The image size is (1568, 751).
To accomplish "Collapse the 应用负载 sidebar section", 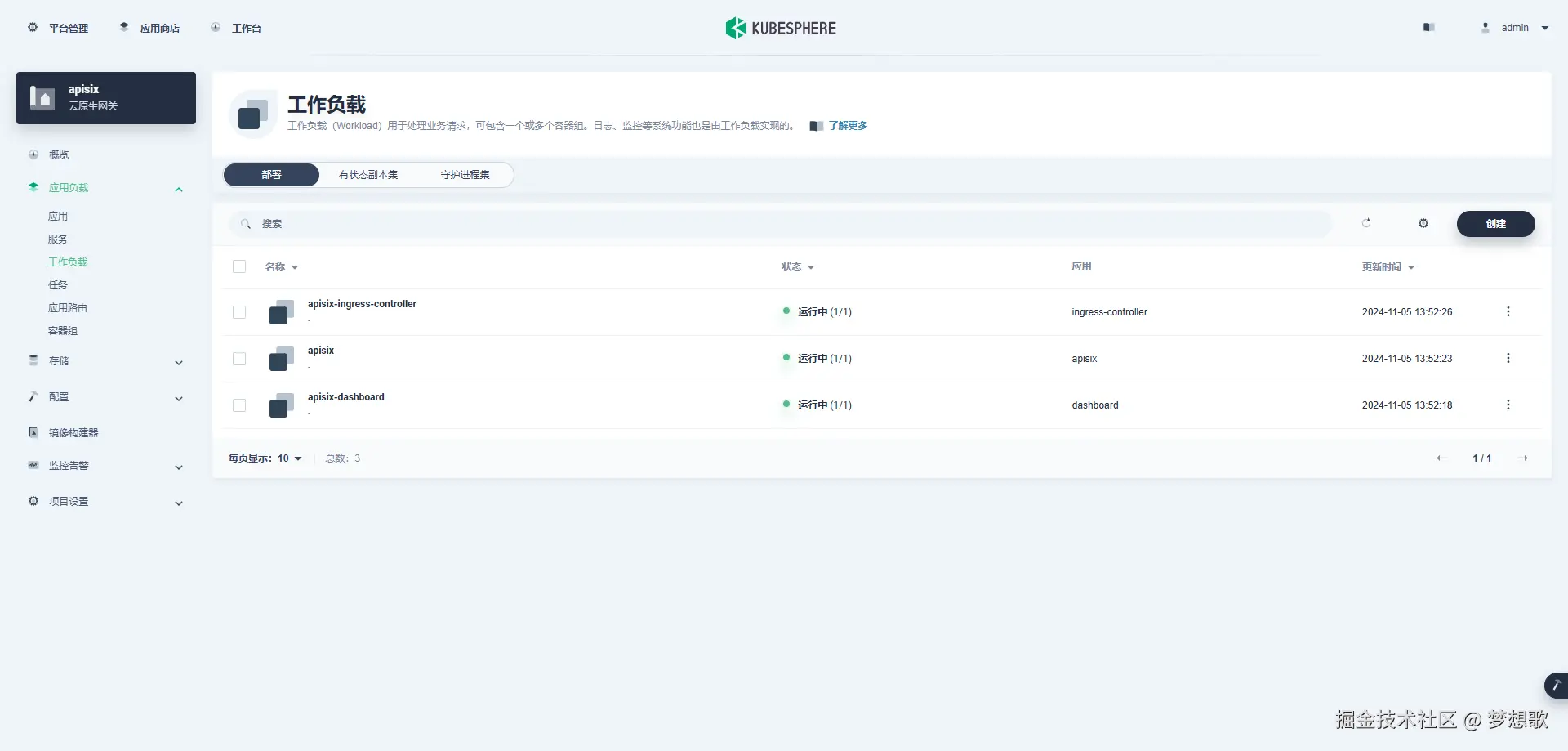I will coord(178,189).
